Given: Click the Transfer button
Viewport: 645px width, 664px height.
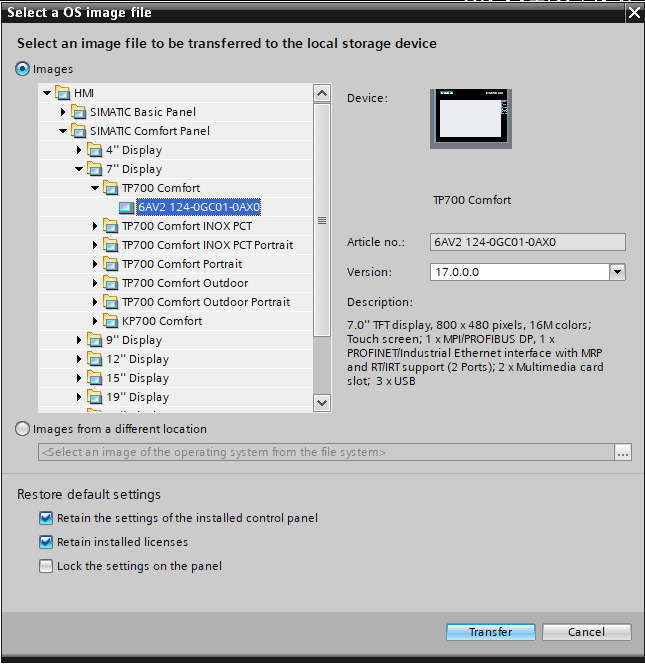Looking at the screenshot, I should 490,632.
